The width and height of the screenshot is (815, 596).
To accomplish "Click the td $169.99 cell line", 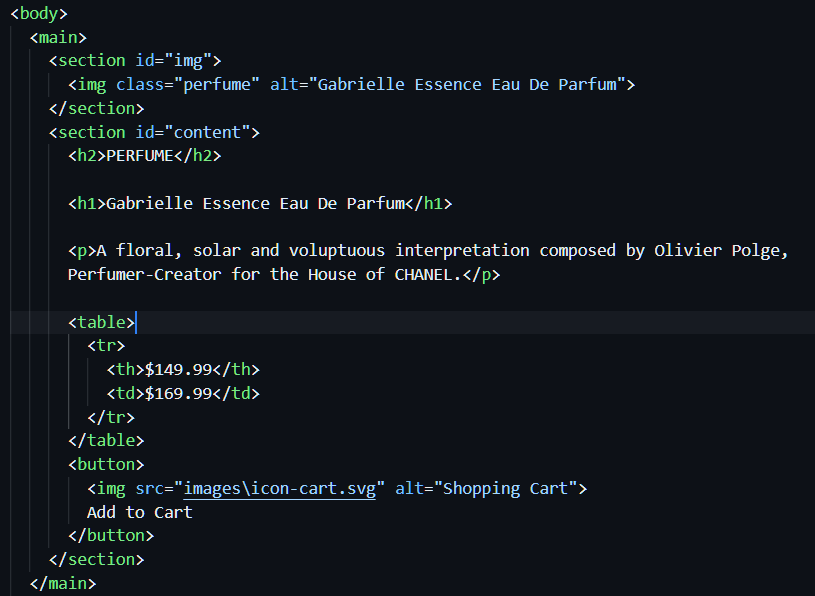I will pos(183,394).
